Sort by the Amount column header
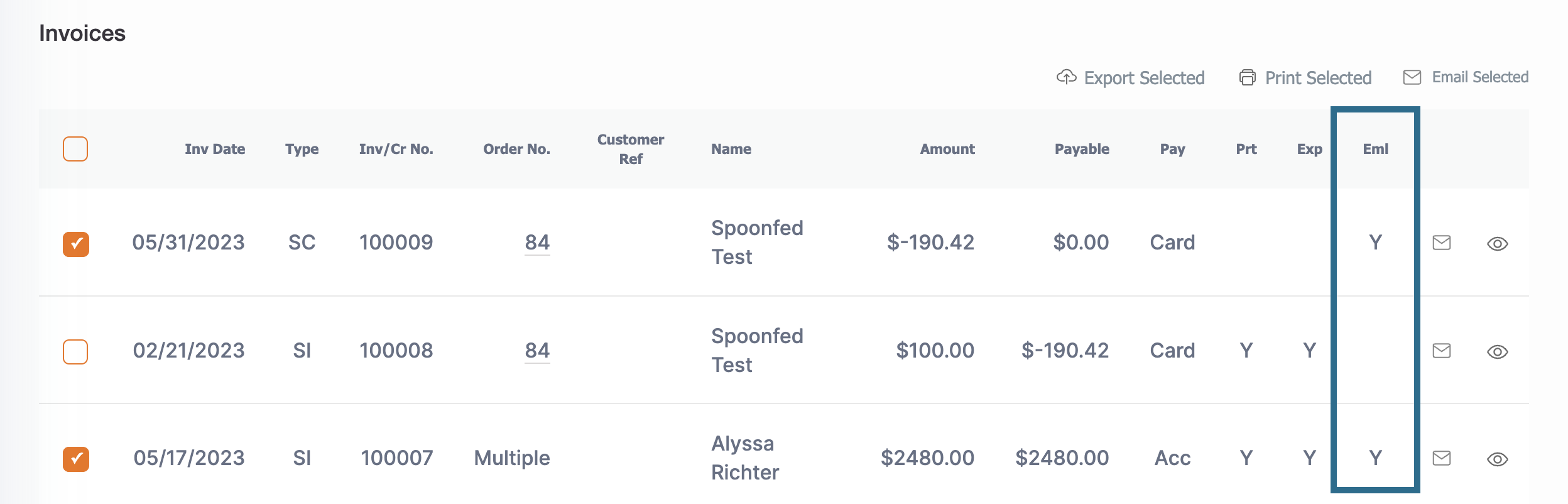 947,149
